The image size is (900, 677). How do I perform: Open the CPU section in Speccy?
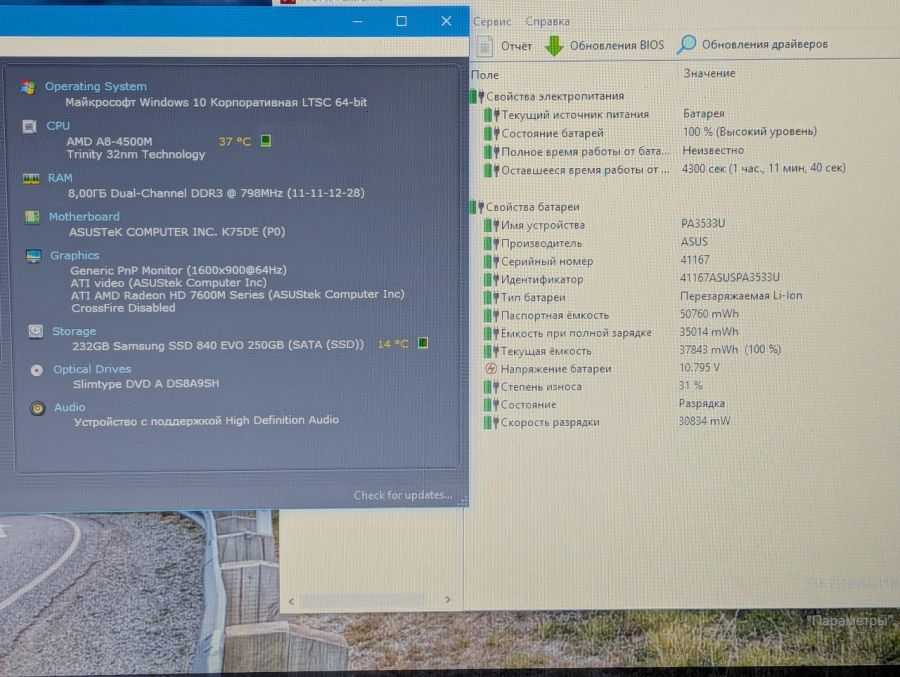coord(58,125)
